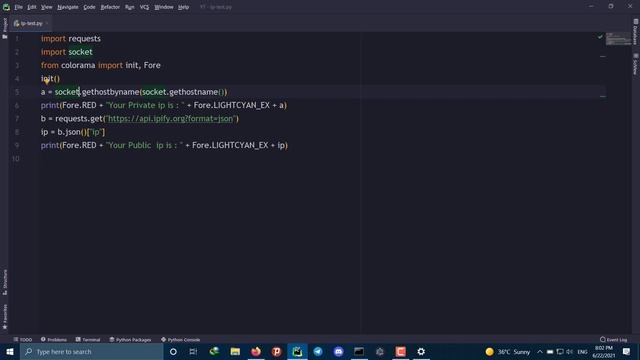The width and height of the screenshot is (640, 360).
Task: Click the word 'requests' on line 1
Action: pos(84,39)
